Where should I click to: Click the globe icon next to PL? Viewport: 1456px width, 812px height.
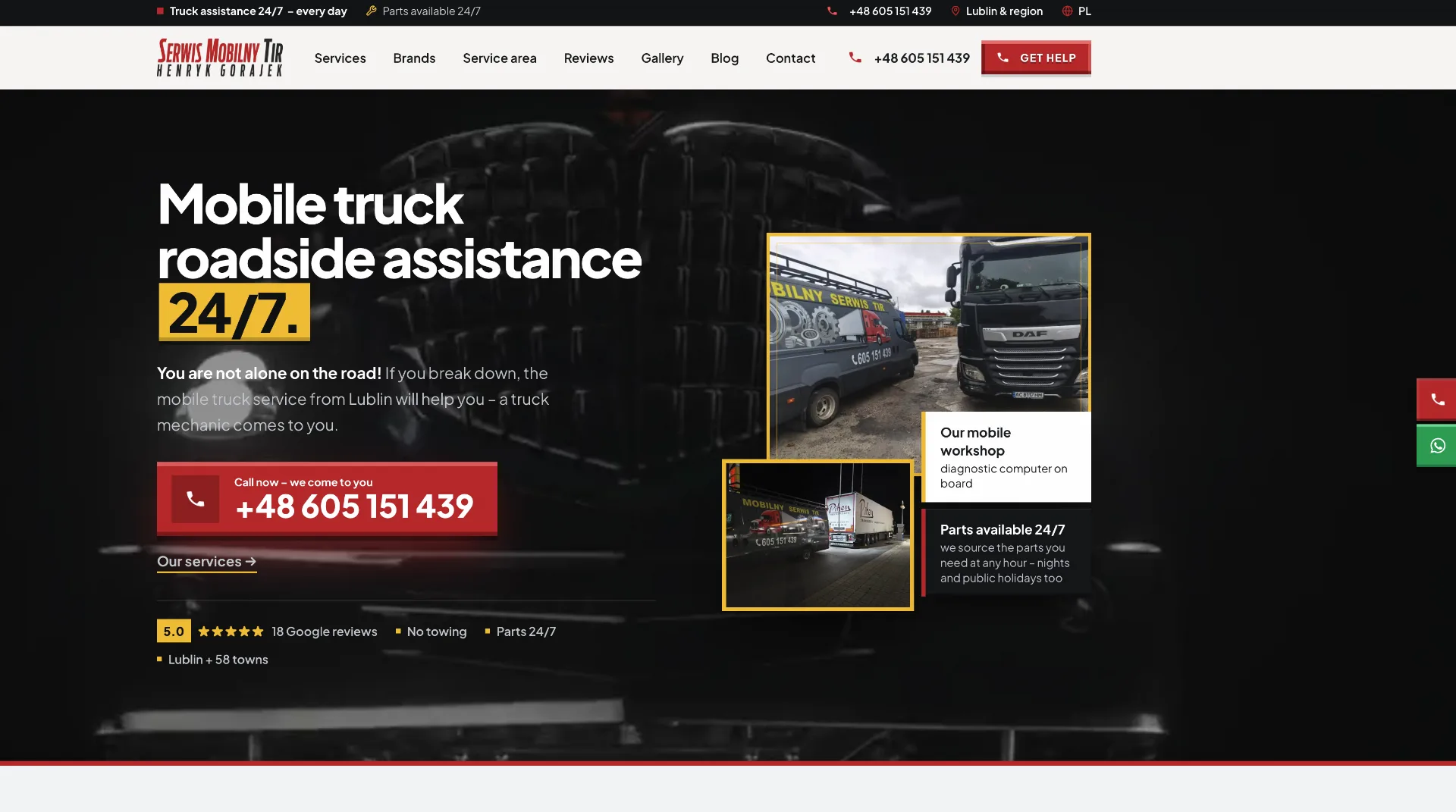pos(1067,11)
